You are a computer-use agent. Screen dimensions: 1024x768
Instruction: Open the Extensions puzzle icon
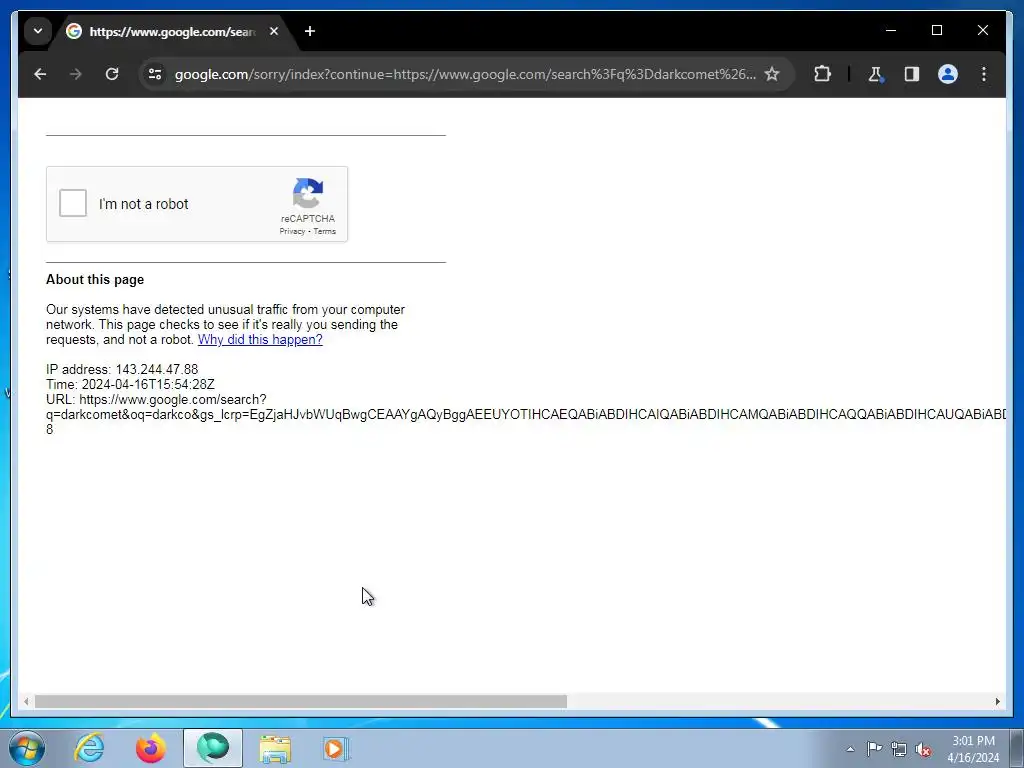822,74
